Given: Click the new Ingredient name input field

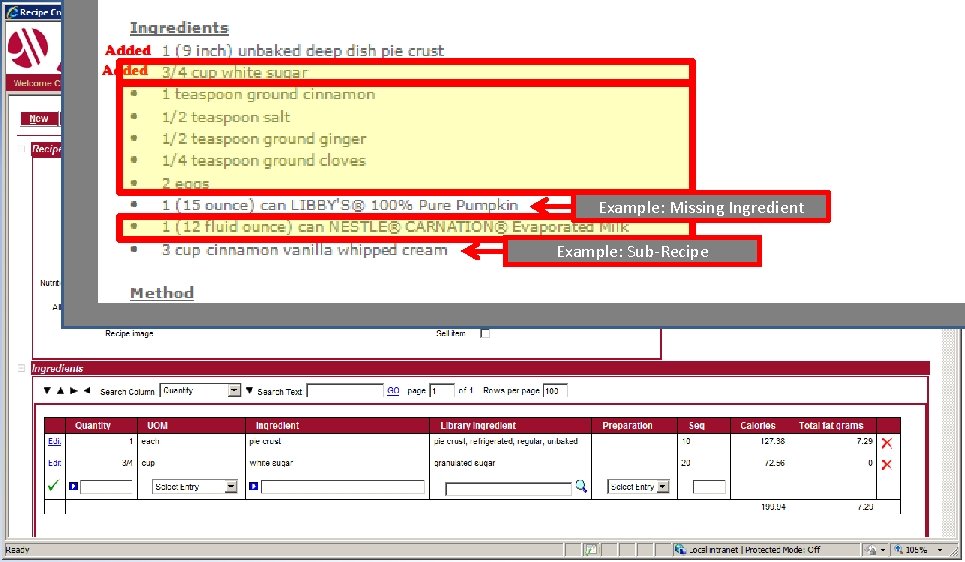Looking at the screenshot, I should coord(343,487).
